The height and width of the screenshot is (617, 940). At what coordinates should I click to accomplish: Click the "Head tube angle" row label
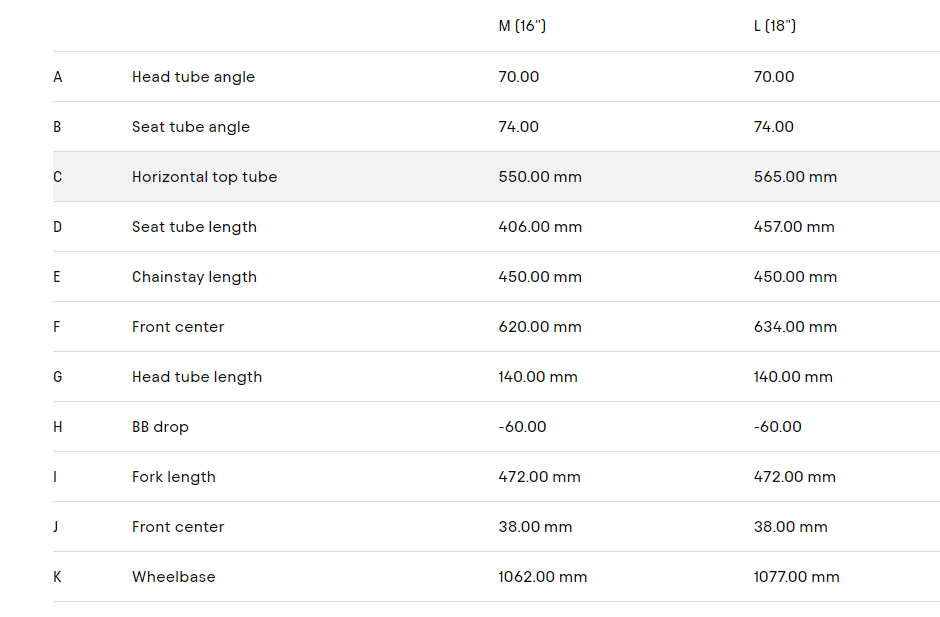click(193, 77)
